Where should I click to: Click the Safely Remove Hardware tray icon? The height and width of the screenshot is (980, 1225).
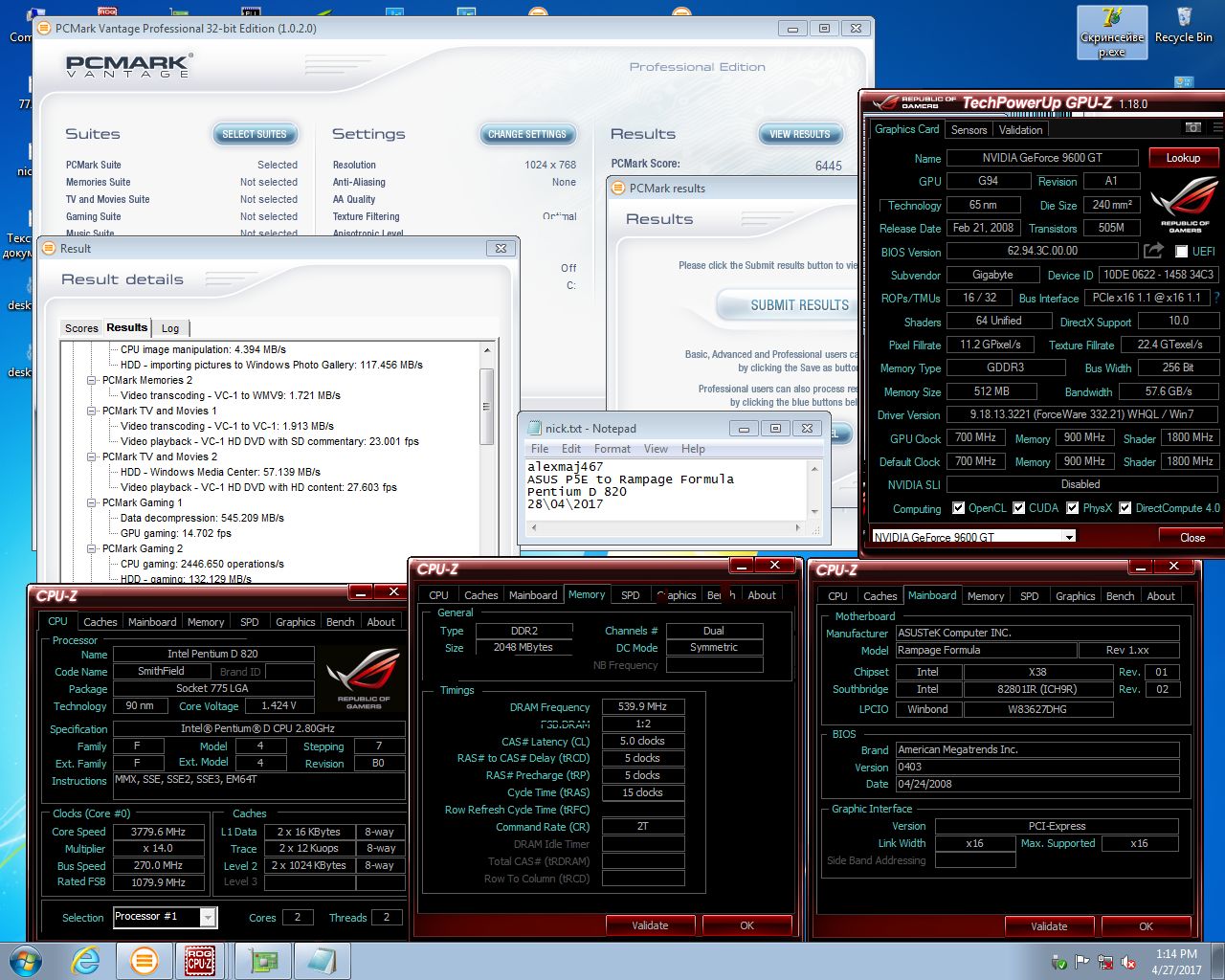pos(1059,962)
